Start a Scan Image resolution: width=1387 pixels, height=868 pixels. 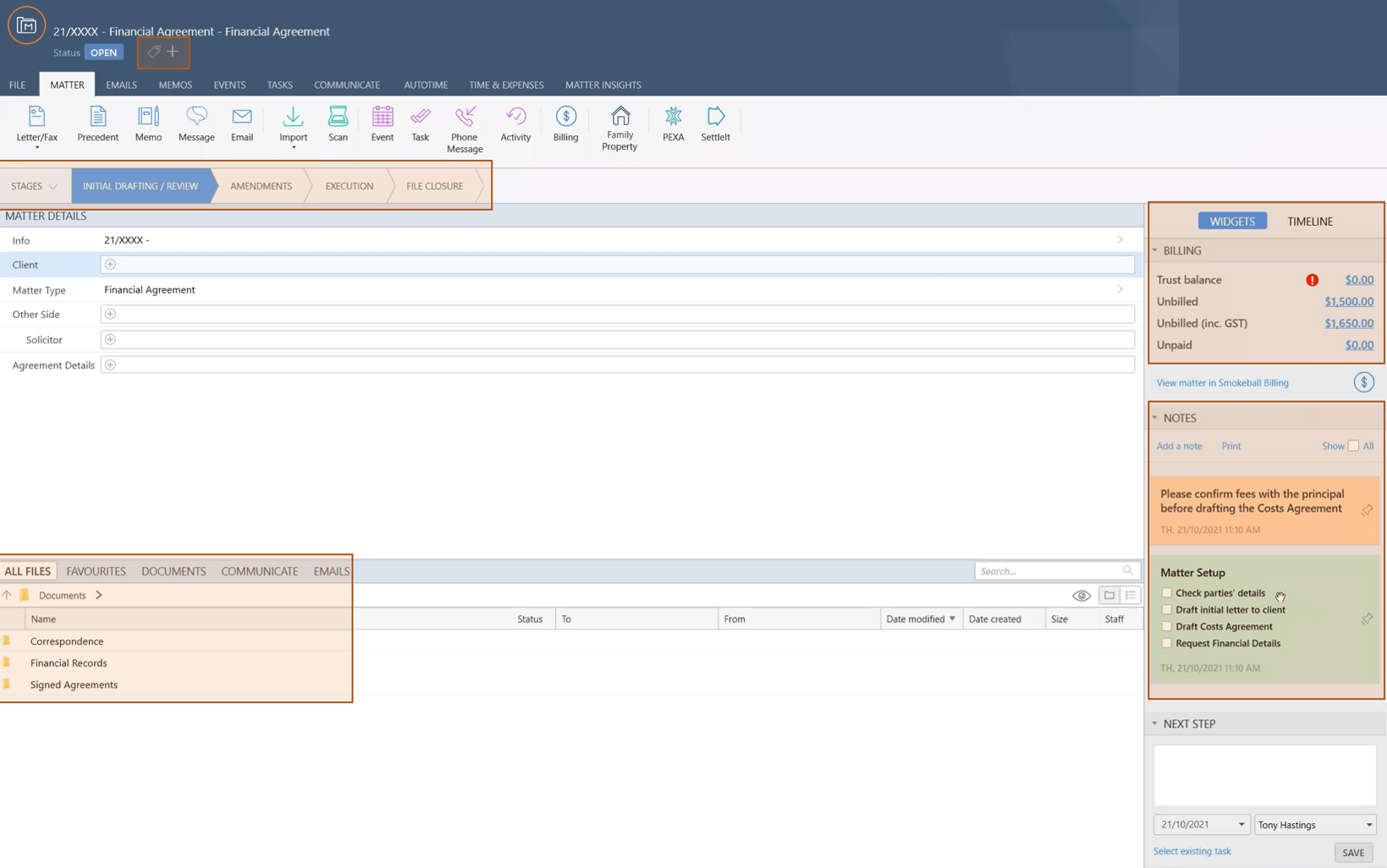coord(338,123)
